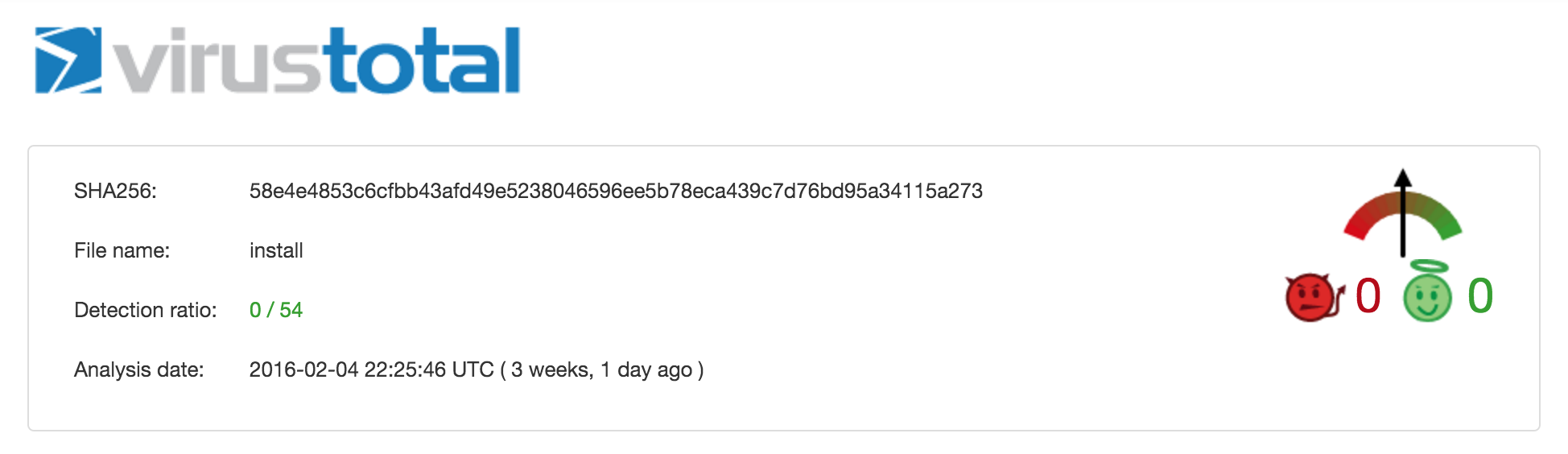Click the '3 weeks, 1 day ago' text
Viewport: 1568px width, 454px height.
pyautogui.click(x=601, y=369)
